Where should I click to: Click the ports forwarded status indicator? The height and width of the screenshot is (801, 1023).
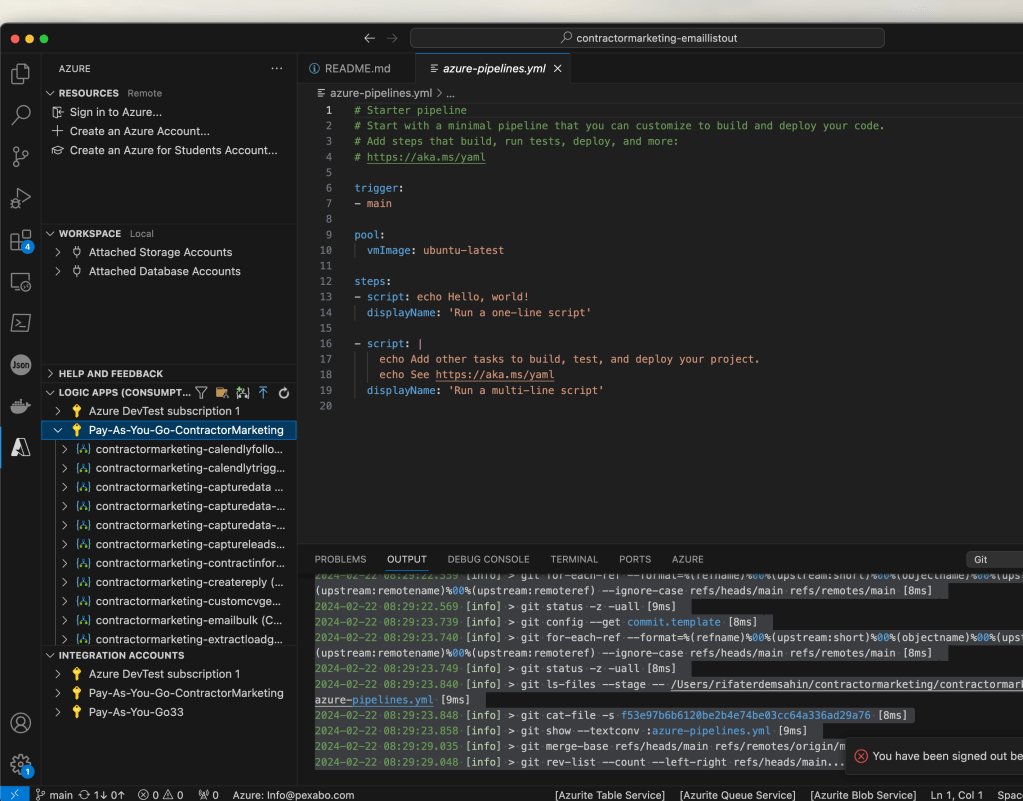[x=208, y=794]
